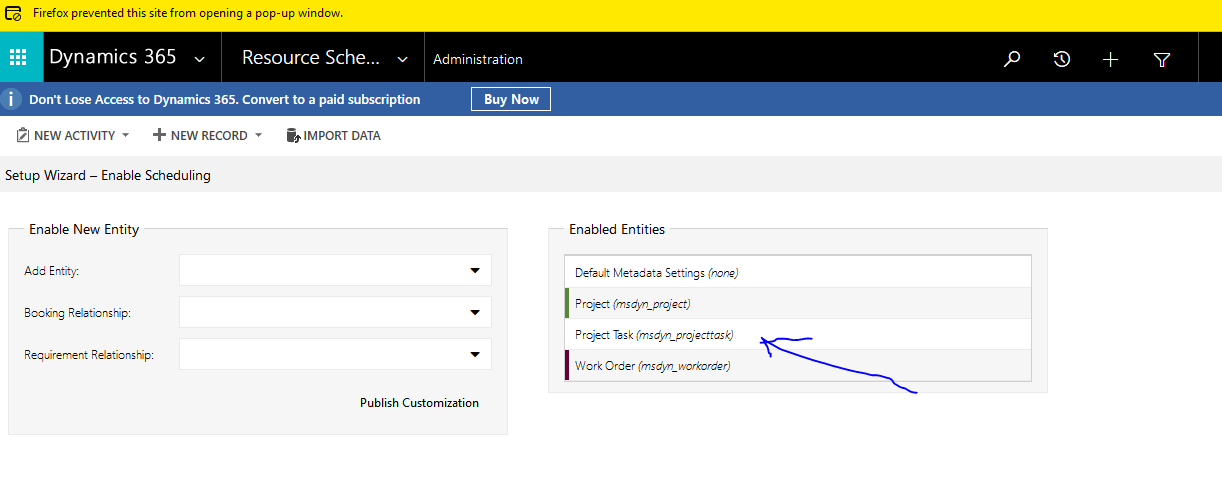The height and width of the screenshot is (491, 1222).
Task: Open the New Activity dropdown arrow
Action: point(126,136)
